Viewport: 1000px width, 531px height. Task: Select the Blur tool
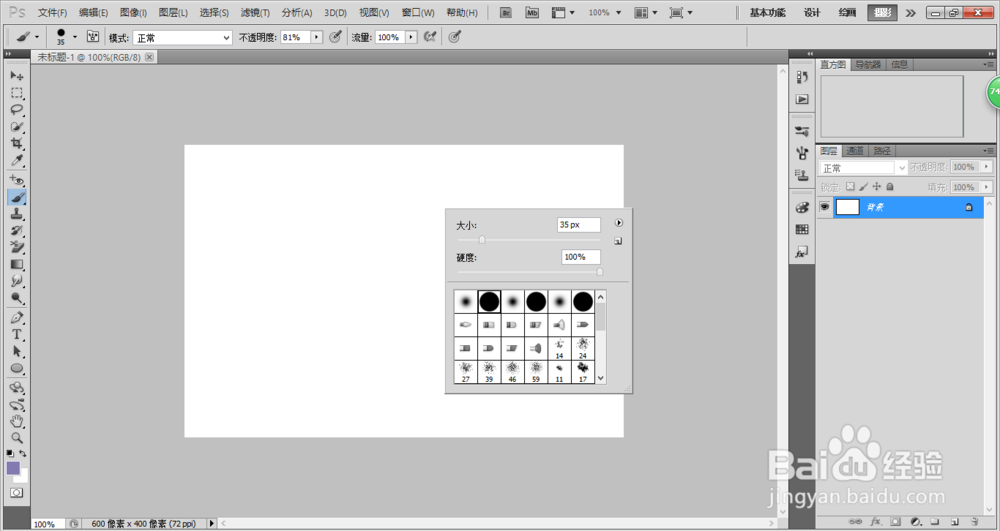point(17,281)
